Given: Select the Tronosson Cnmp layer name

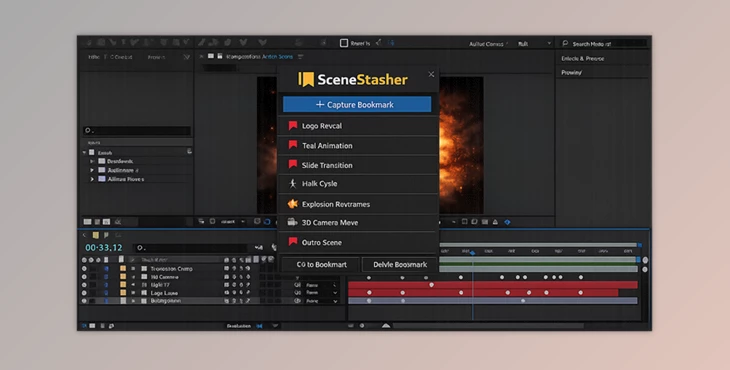Looking at the screenshot, I should click(x=171, y=269).
